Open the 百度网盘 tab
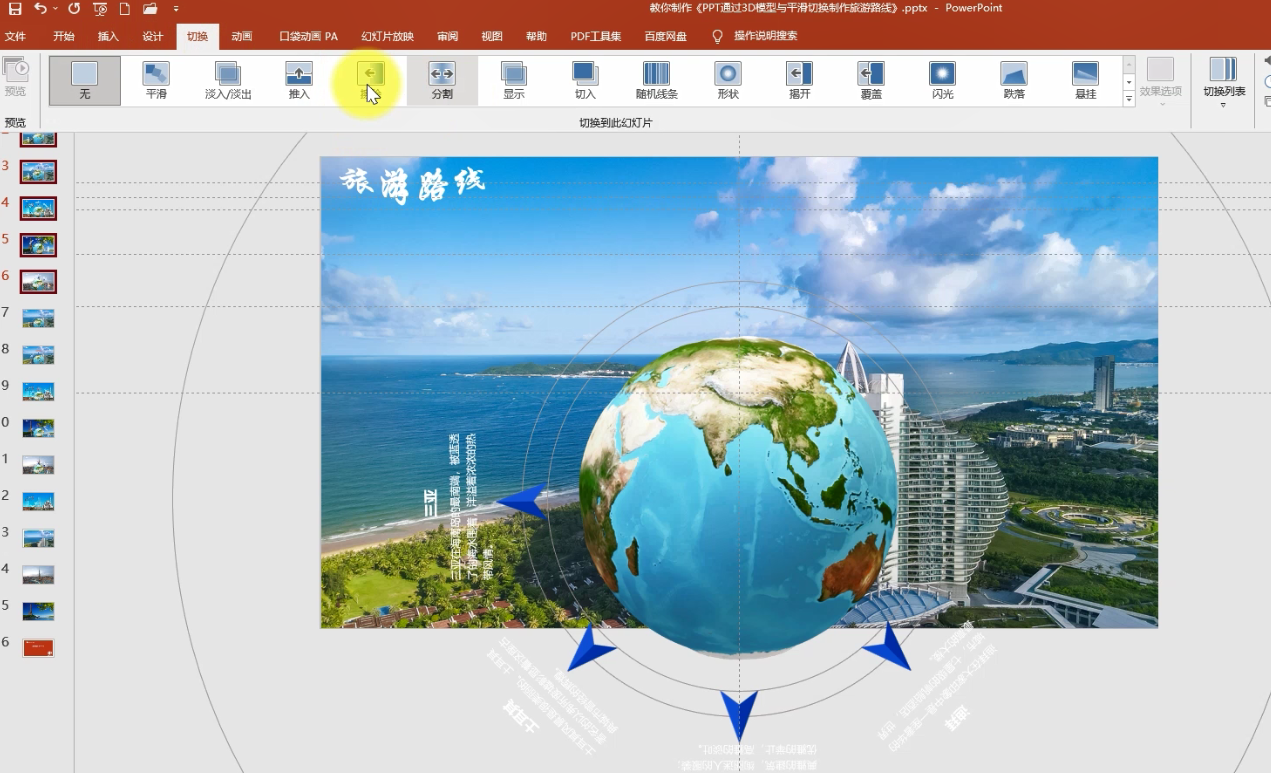The image size is (1271, 773). coord(666,37)
